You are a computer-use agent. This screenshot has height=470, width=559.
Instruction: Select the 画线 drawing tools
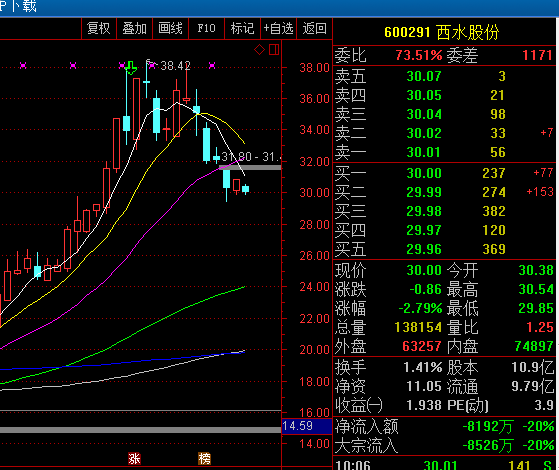[x=170, y=28]
